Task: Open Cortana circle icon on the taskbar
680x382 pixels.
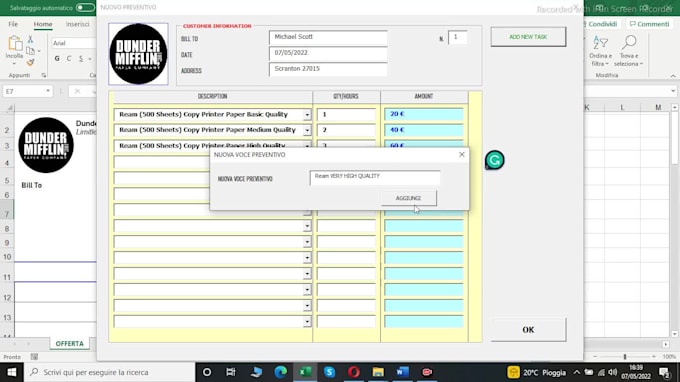Action: coord(207,372)
